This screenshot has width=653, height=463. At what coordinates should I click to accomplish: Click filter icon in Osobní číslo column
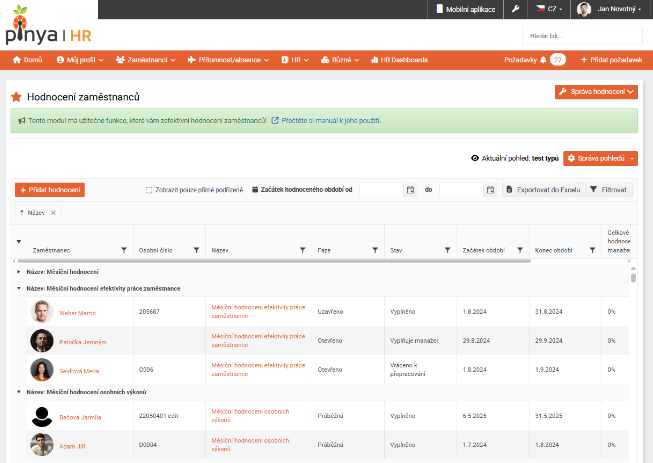click(196, 250)
